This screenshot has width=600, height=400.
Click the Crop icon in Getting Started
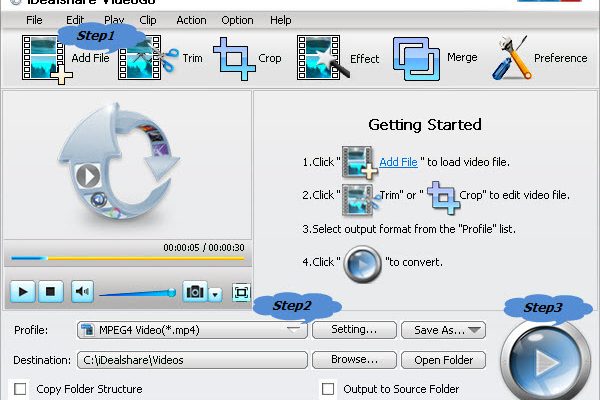coord(443,197)
